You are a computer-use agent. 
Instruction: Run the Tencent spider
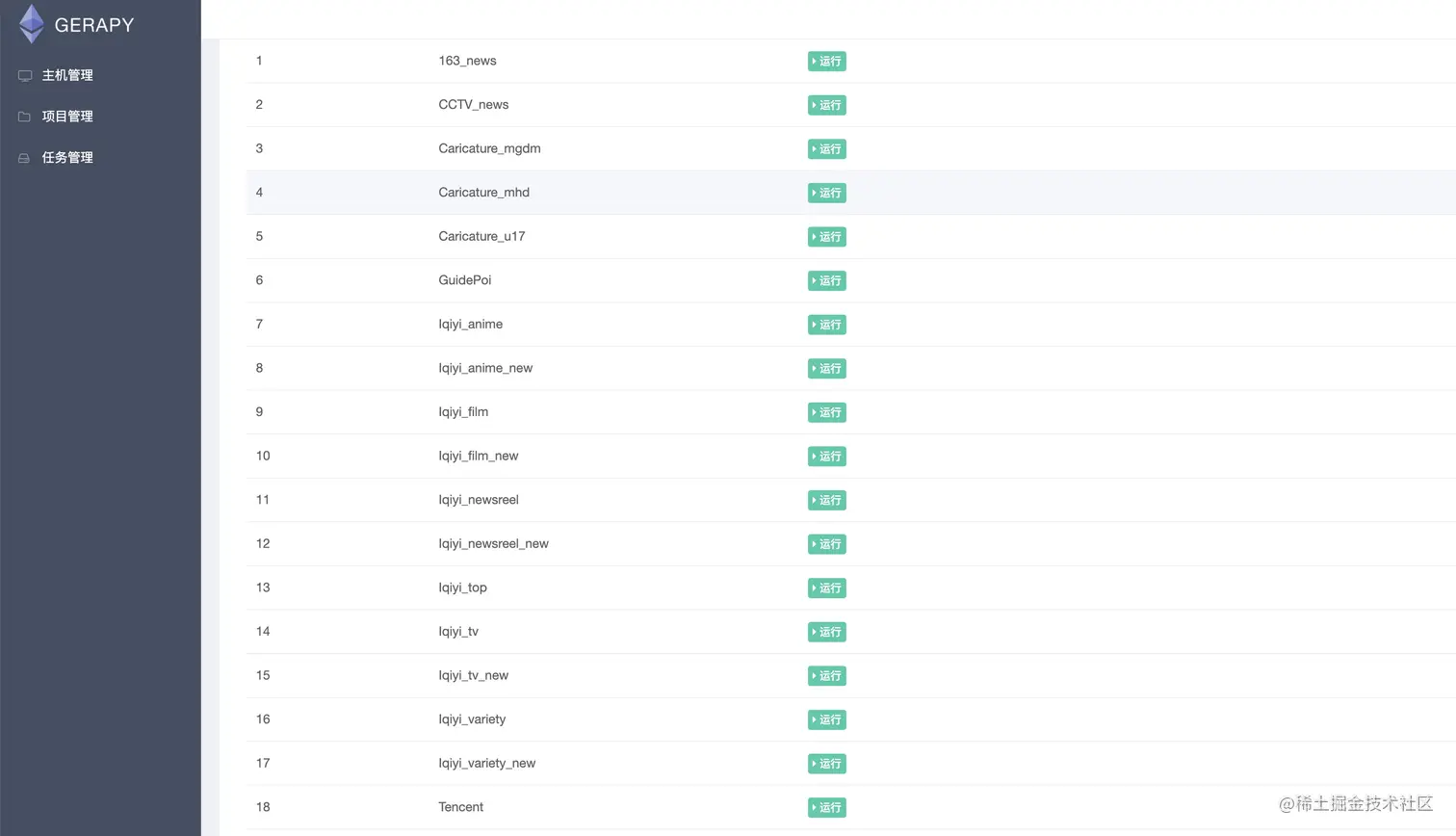tap(827, 808)
